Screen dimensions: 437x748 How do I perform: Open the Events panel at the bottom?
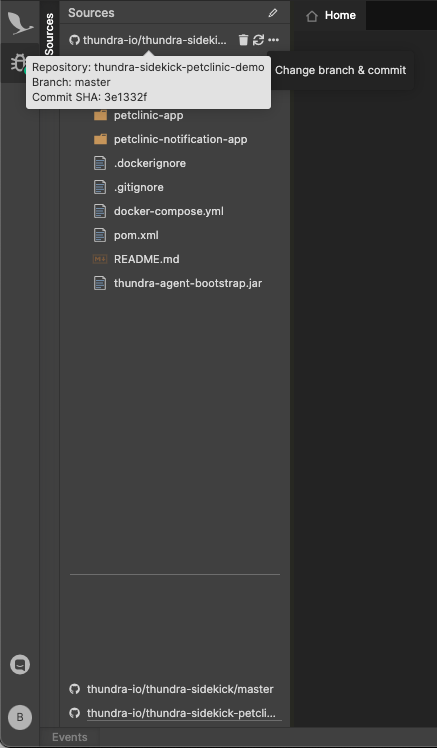click(x=70, y=737)
